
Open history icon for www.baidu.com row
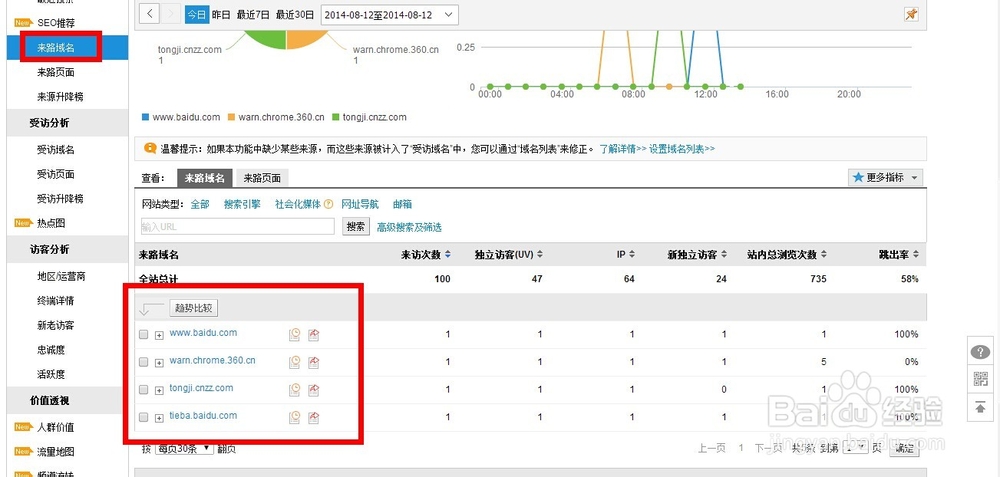295,334
